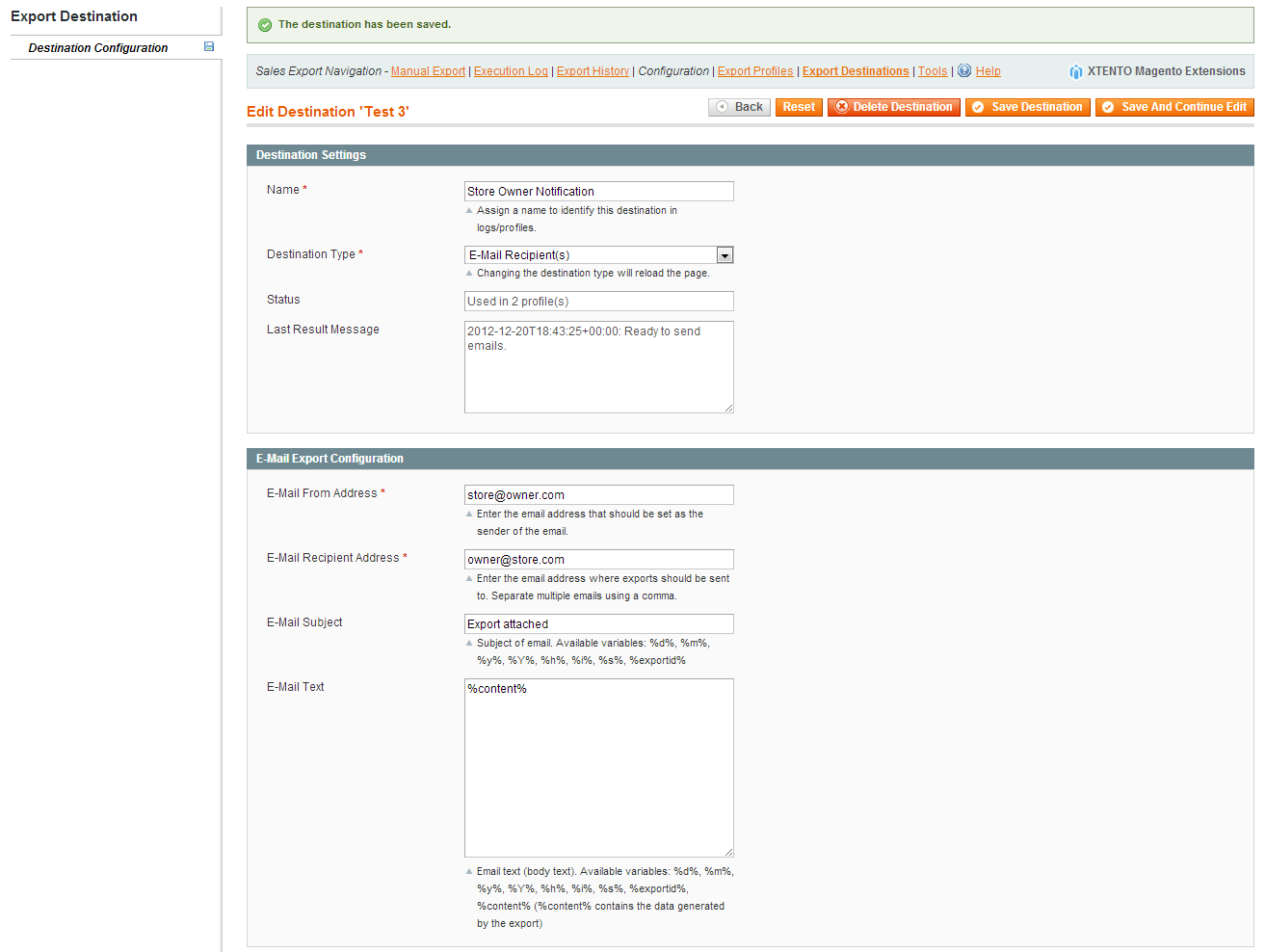The height and width of the screenshot is (952, 1265).
Task: Open the Destination Configuration sidebar tab
Action: pyautogui.click(x=97, y=48)
